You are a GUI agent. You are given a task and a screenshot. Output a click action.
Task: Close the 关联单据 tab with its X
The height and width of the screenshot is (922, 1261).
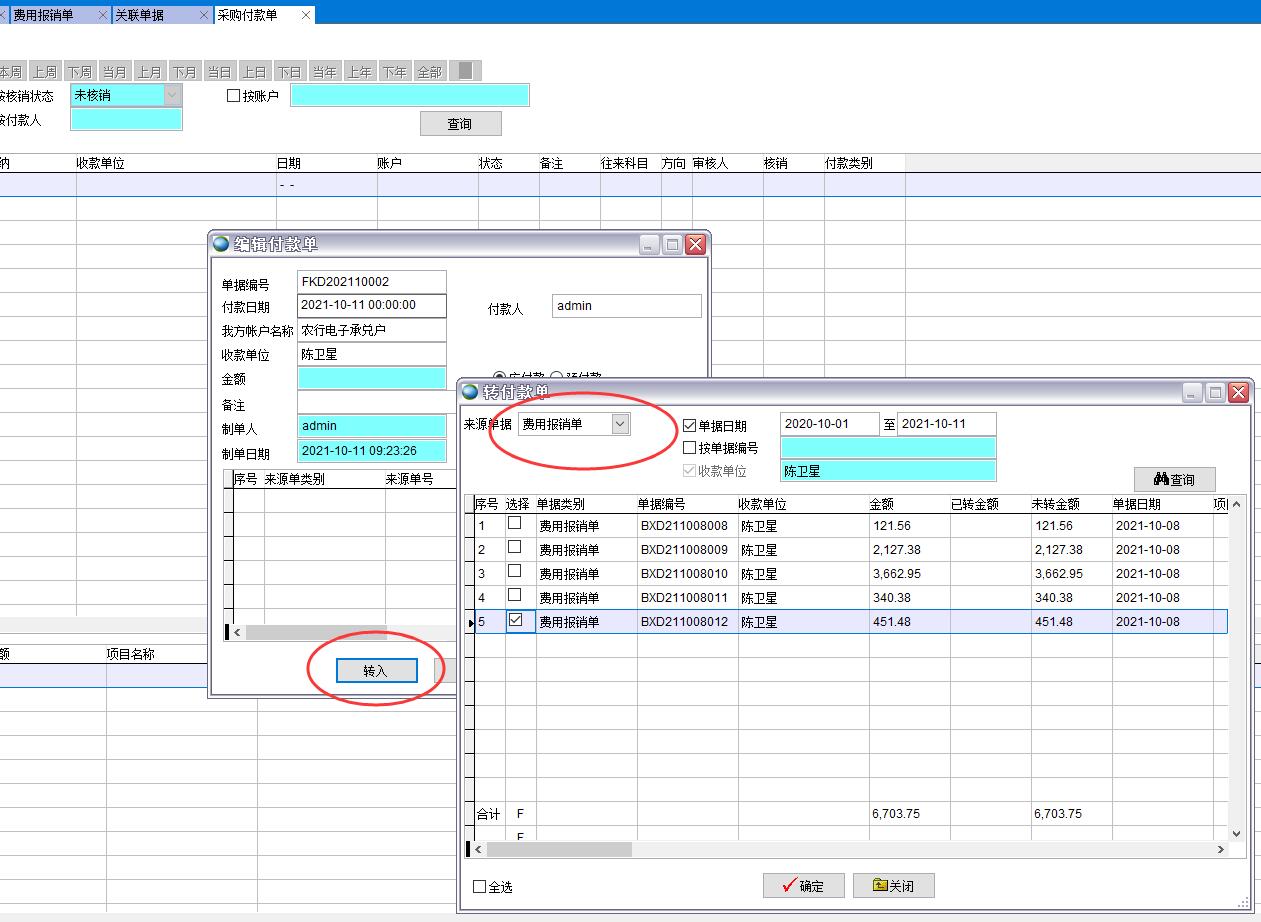point(204,15)
